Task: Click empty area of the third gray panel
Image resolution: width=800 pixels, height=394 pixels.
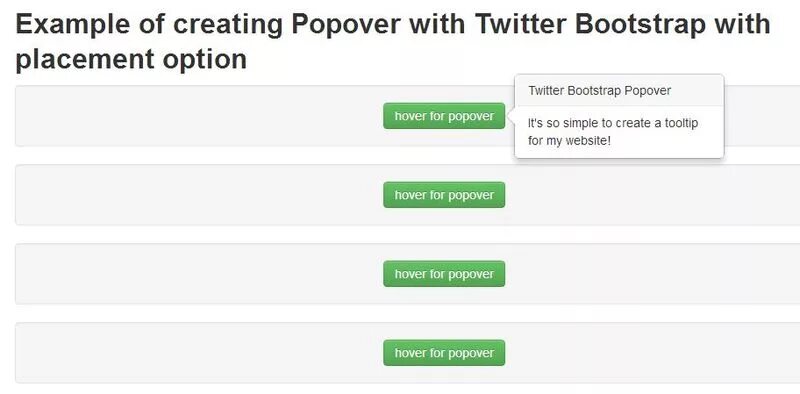Action: point(199,274)
